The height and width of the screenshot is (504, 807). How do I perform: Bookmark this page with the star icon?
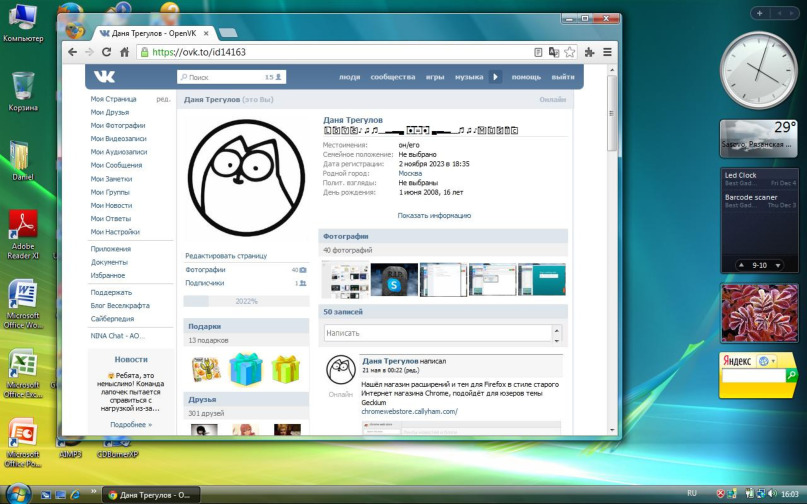click(x=569, y=52)
